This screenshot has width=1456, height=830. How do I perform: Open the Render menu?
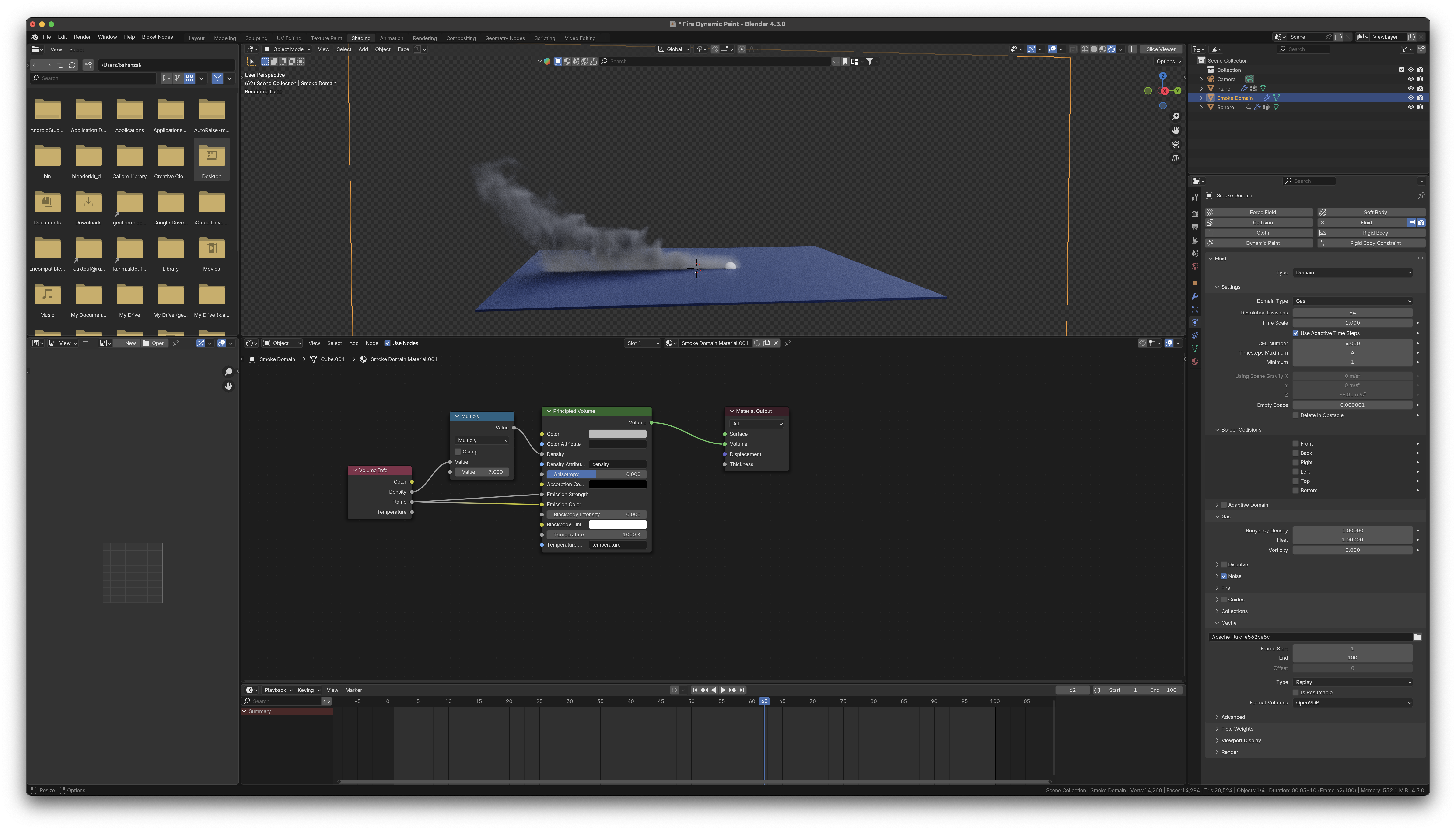click(82, 37)
